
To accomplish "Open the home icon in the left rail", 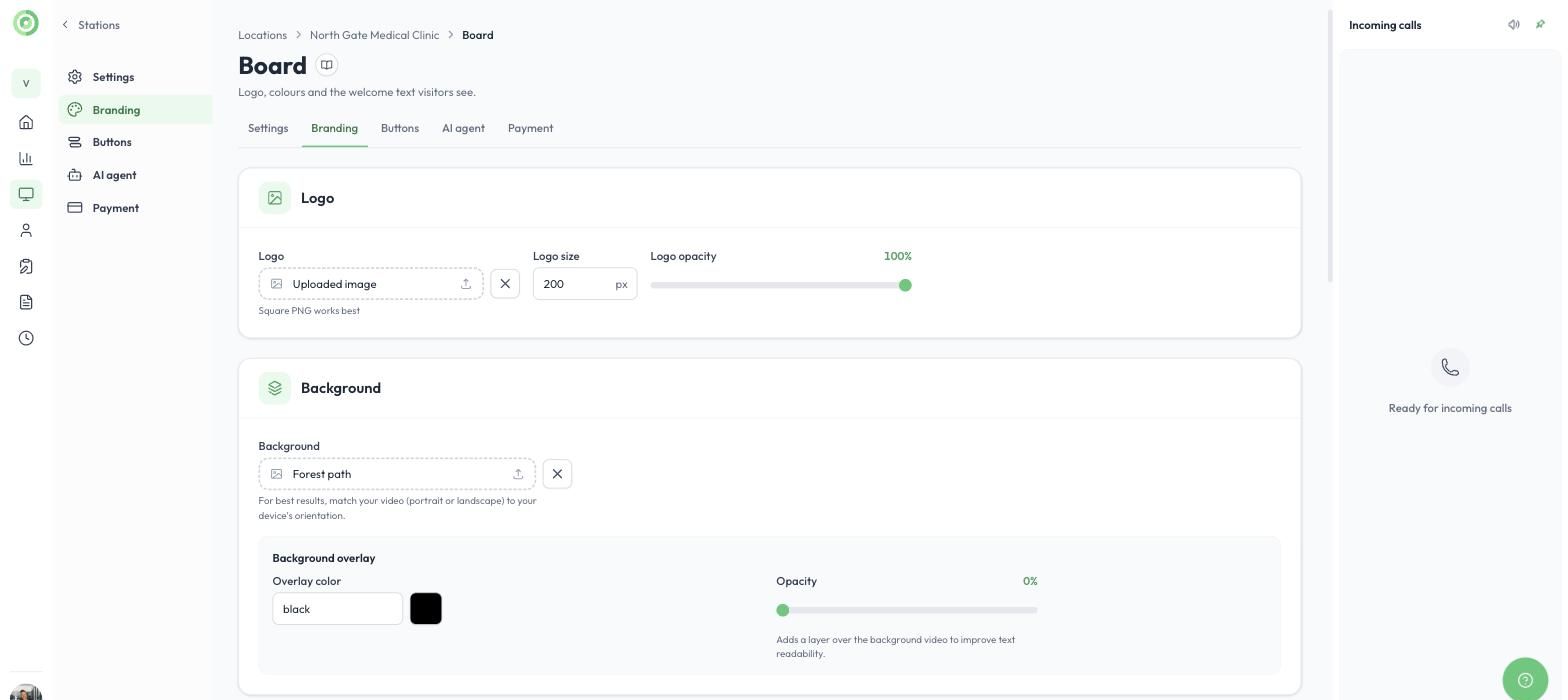I will click(x=26, y=122).
